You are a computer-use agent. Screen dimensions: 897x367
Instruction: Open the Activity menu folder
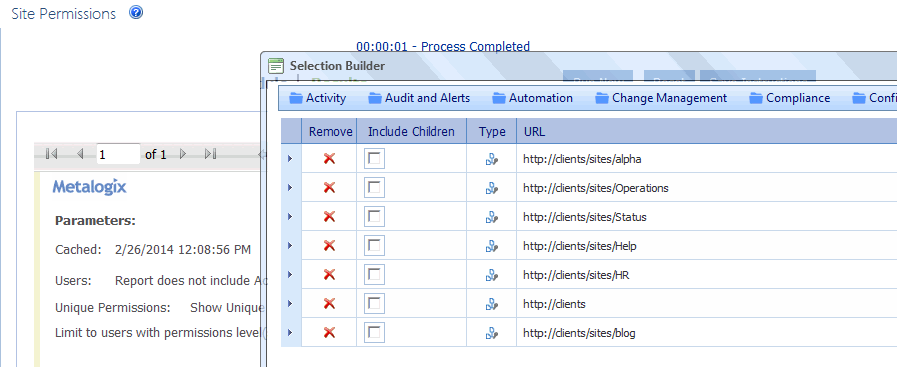(x=318, y=98)
